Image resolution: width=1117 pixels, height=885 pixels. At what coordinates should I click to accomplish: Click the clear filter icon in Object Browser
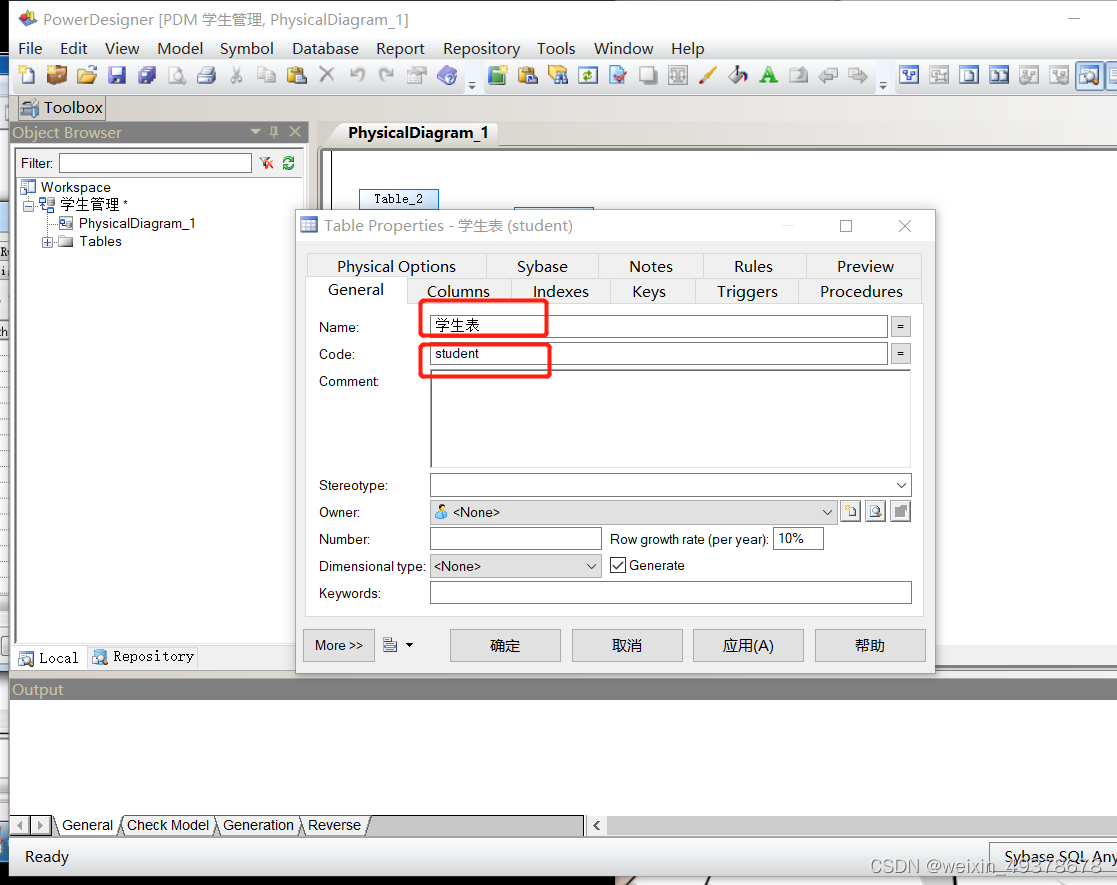(x=266, y=163)
